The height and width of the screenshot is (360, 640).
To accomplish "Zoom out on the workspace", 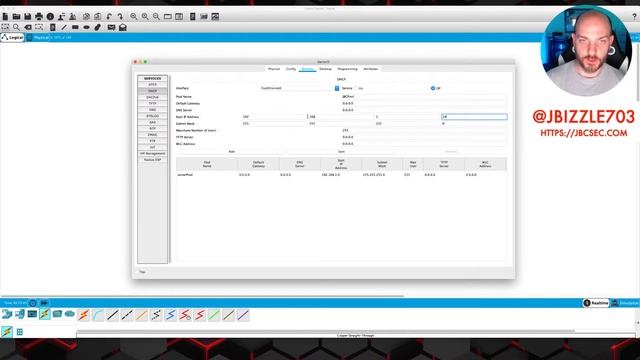I will tap(156, 17).
